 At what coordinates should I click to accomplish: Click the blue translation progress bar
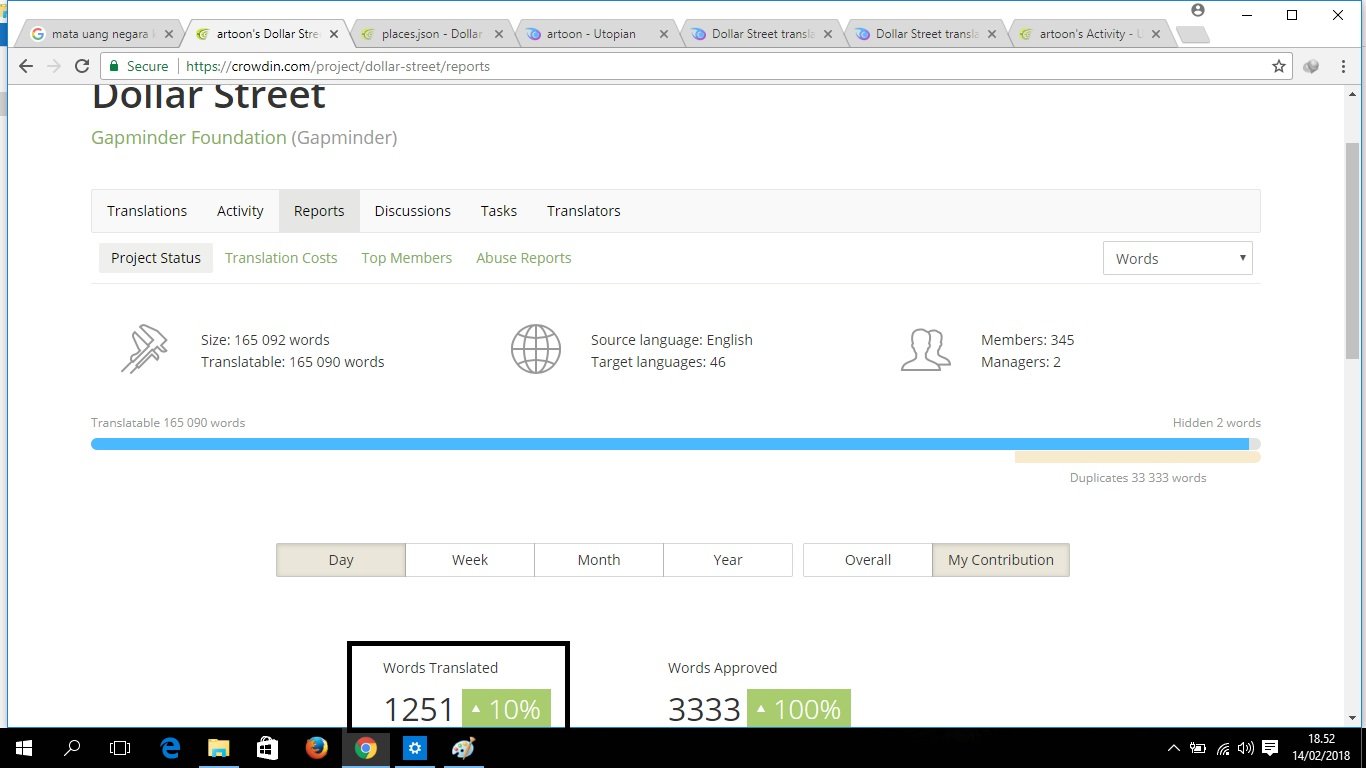point(670,444)
